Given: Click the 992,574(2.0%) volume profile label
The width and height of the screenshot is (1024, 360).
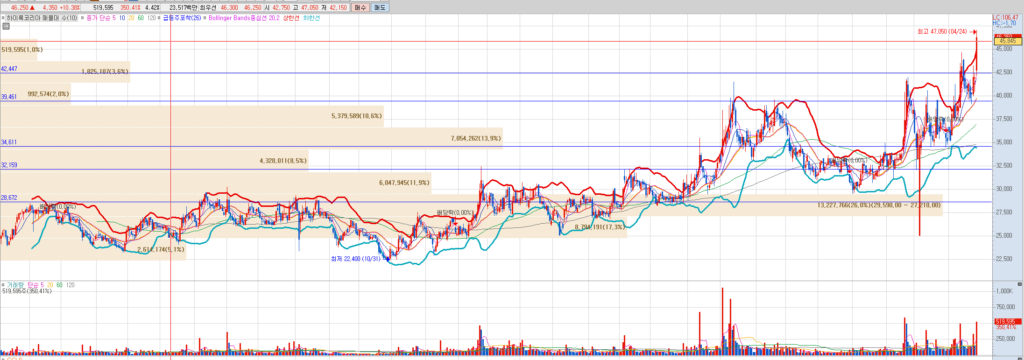Looking at the screenshot, I should (48, 94).
